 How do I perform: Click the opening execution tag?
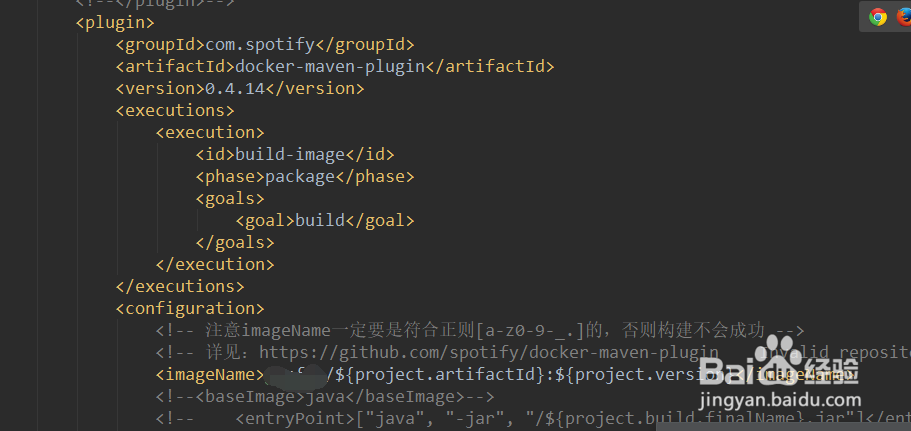tap(210, 132)
